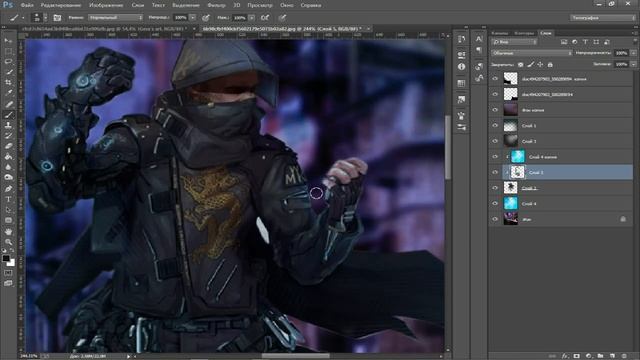Select the Clone Stamp tool
This screenshot has height=360, width=640.
click(x=8, y=125)
